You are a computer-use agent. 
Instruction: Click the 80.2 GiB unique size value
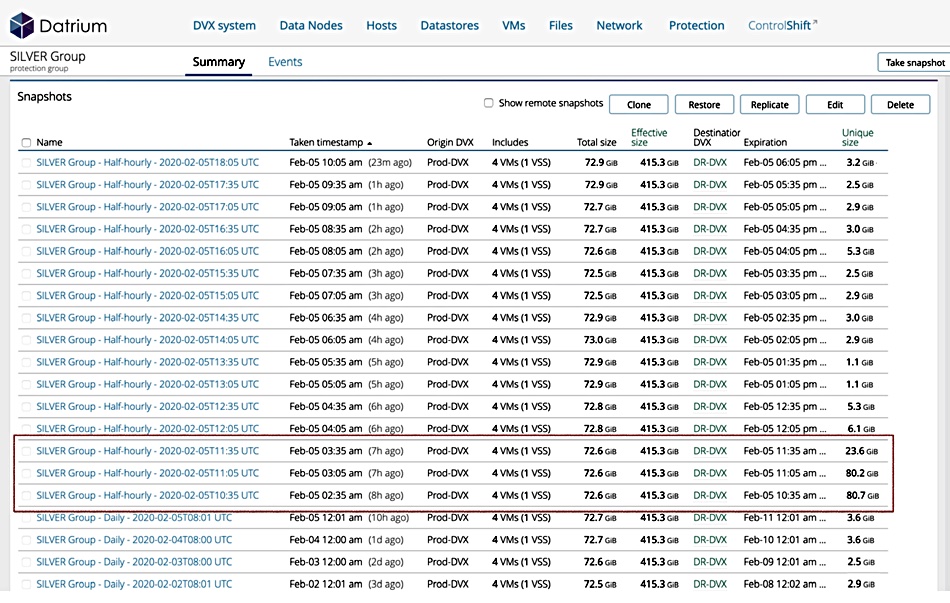(x=862, y=473)
